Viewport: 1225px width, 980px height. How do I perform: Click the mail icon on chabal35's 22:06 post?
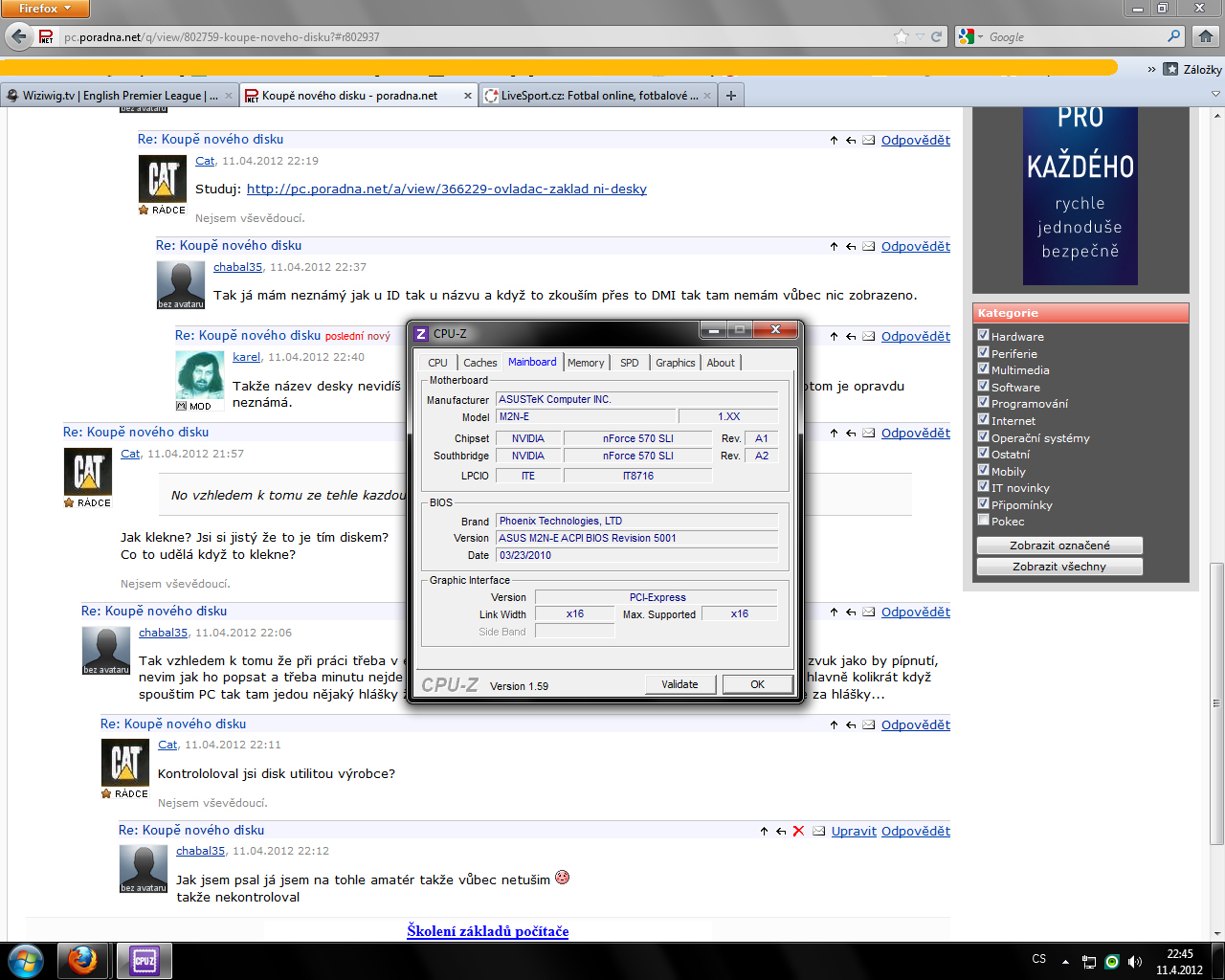[868, 612]
